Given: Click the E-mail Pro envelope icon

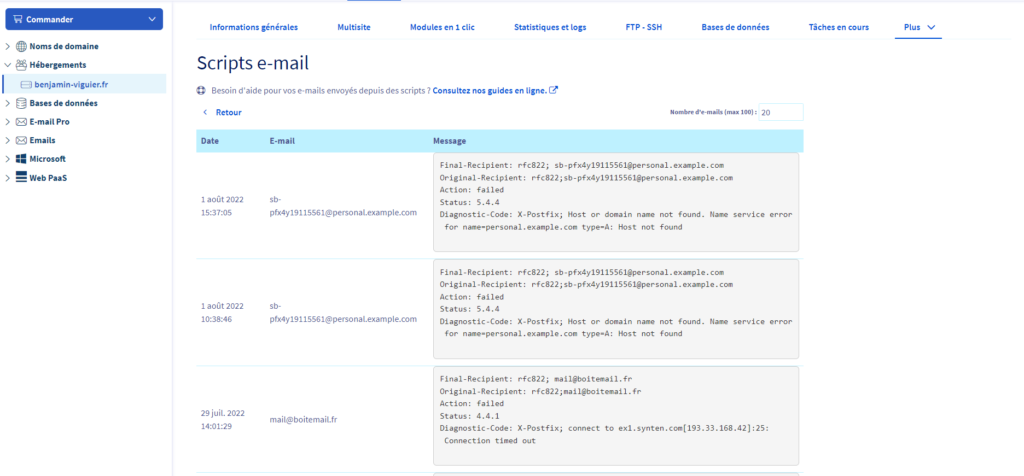Looking at the screenshot, I should click(21, 122).
